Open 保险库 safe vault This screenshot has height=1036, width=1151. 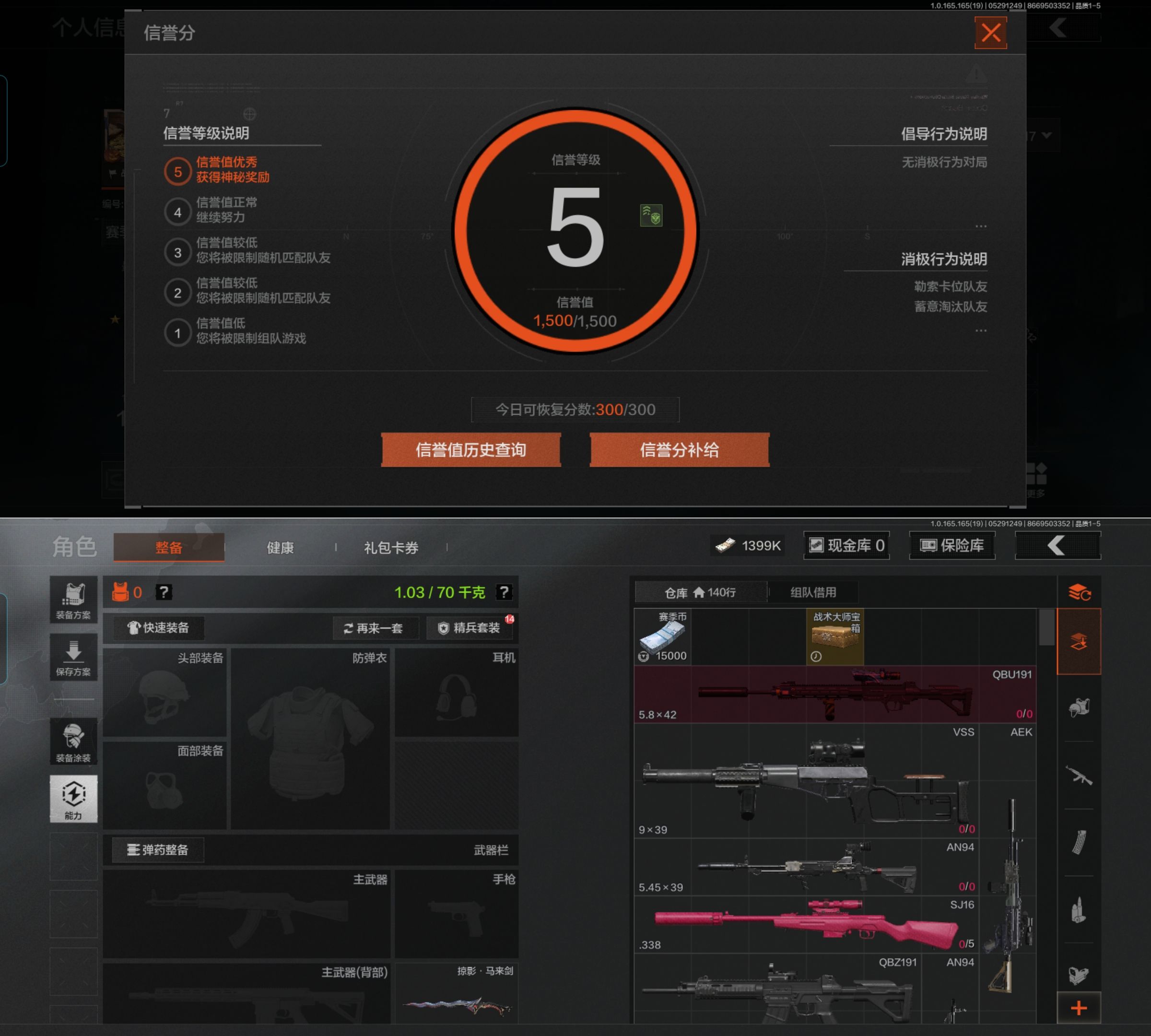point(952,545)
